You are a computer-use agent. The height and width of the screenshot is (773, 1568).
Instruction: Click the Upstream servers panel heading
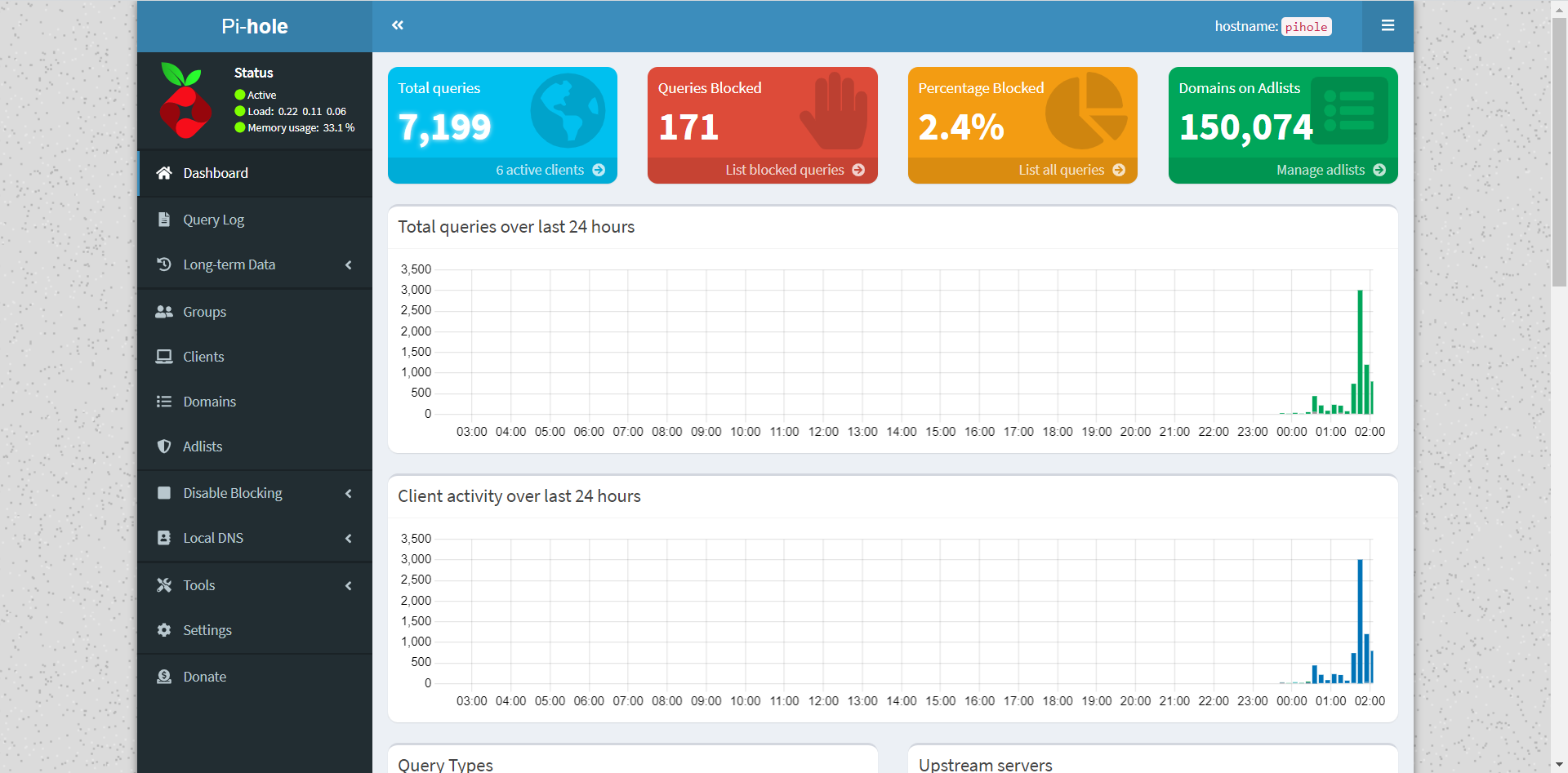[986, 765]
